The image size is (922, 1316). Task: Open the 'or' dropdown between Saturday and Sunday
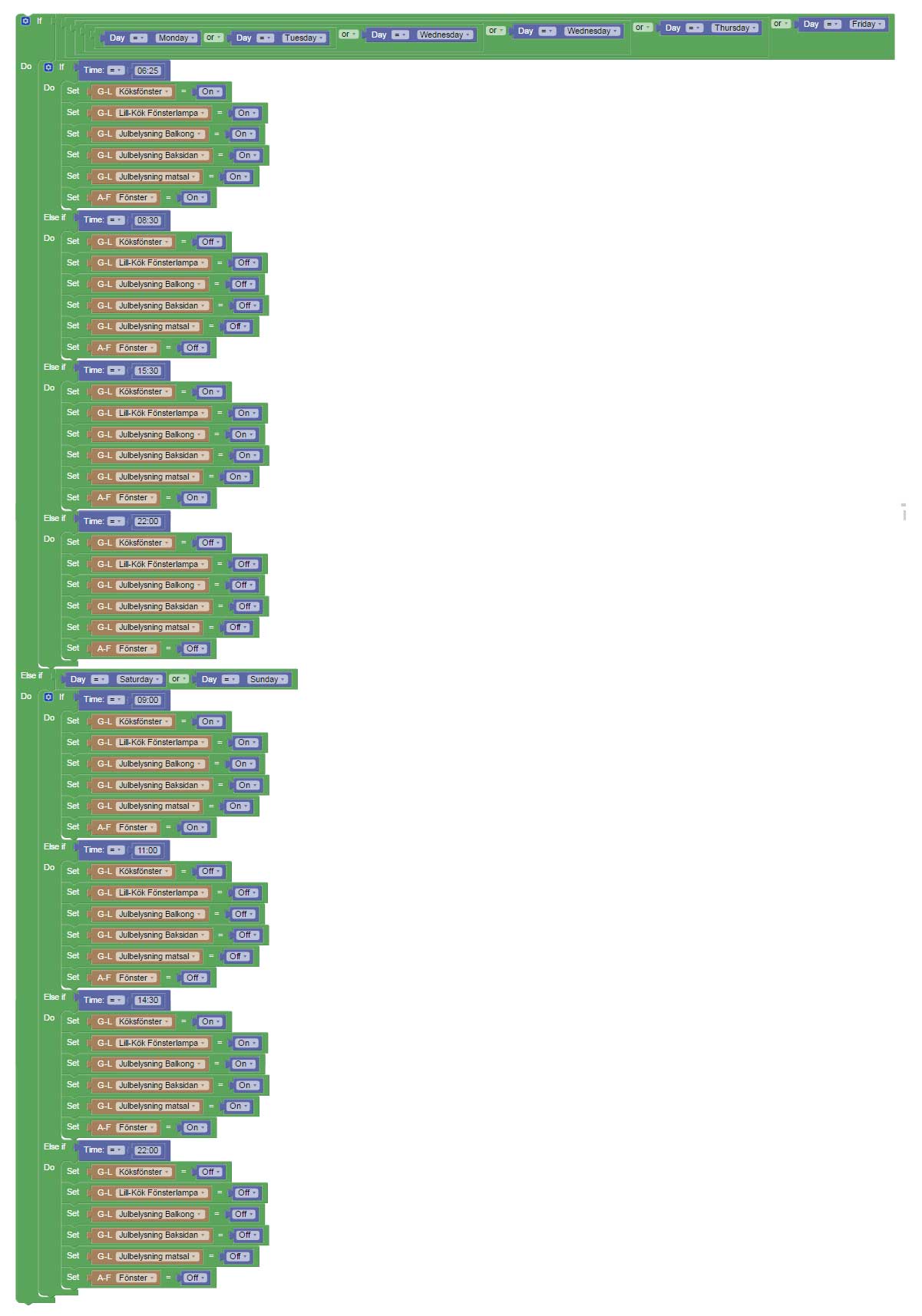(178, 678)
